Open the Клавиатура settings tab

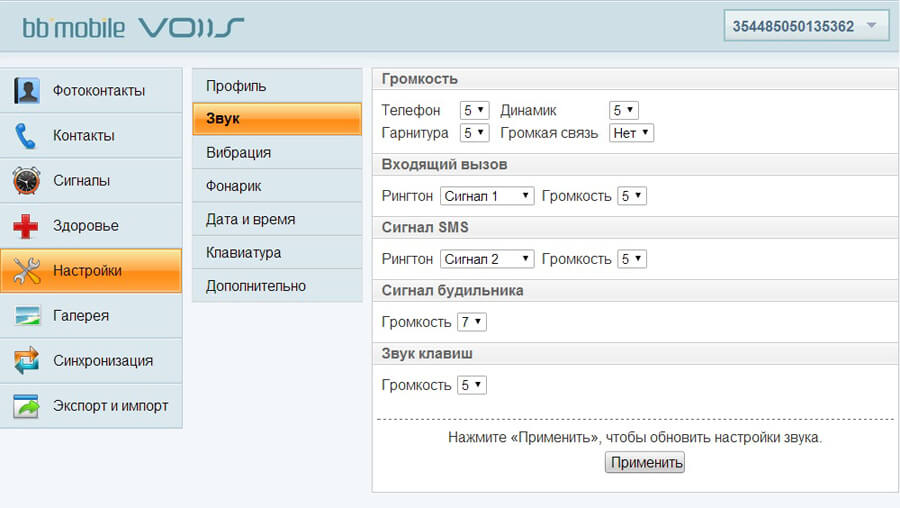coord(277,253)
